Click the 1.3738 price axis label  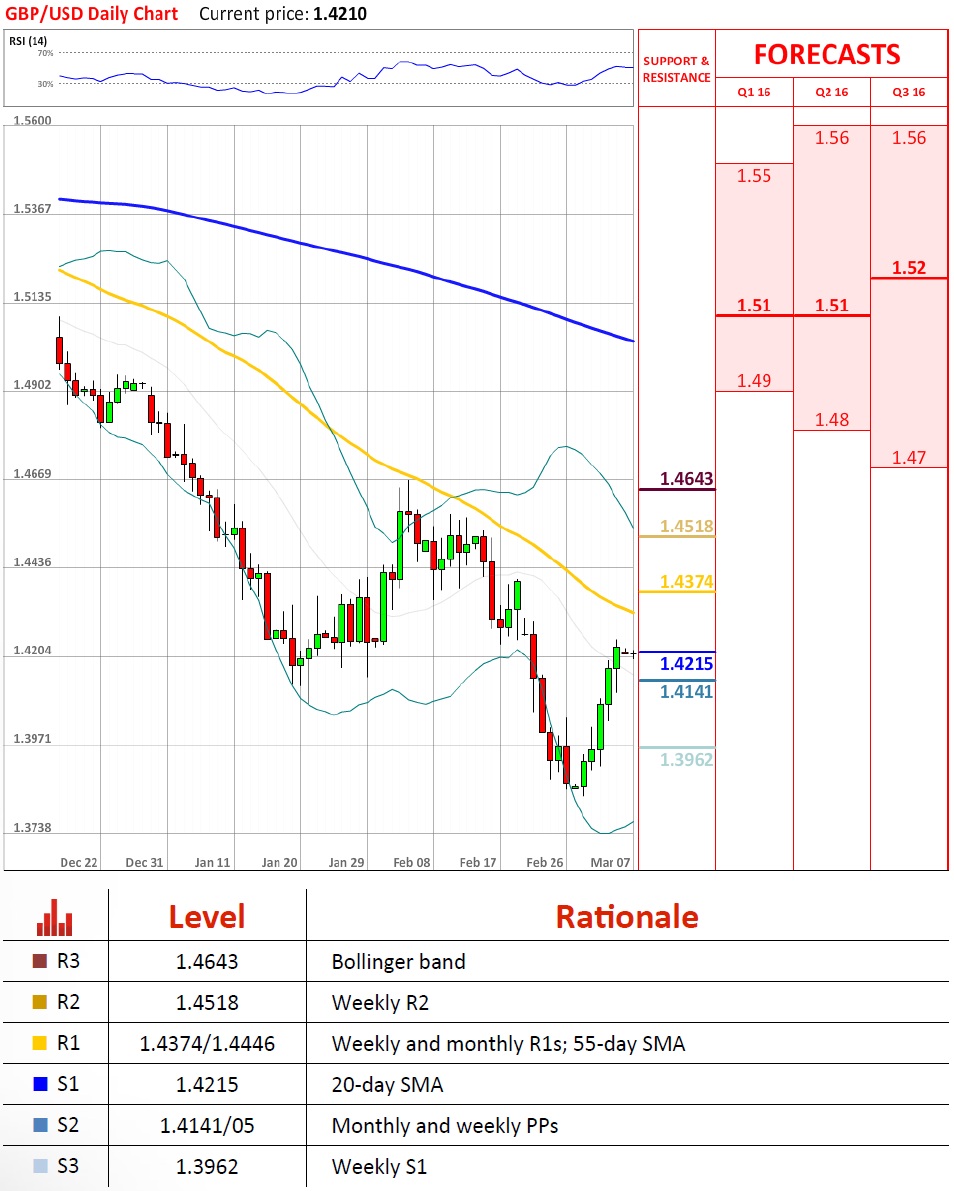pyautogui.click(x=33, y=827)
